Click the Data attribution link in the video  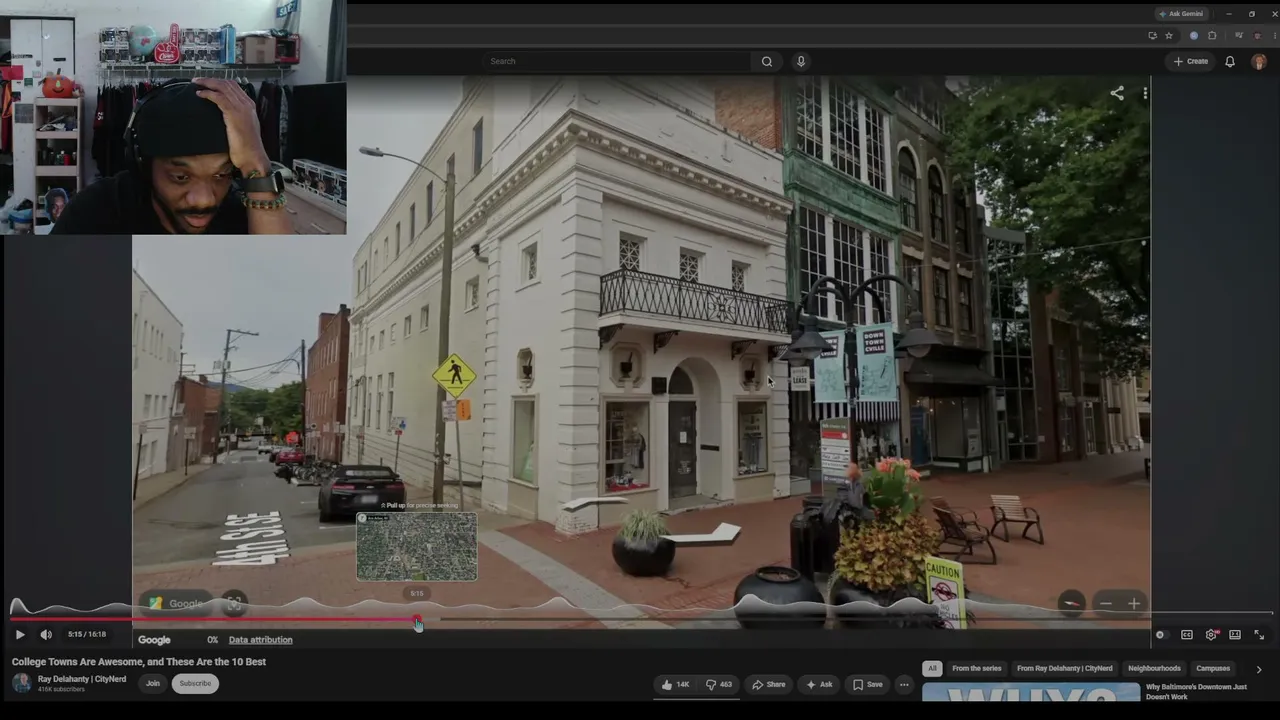pyautogui.click(x=260, y=640)
